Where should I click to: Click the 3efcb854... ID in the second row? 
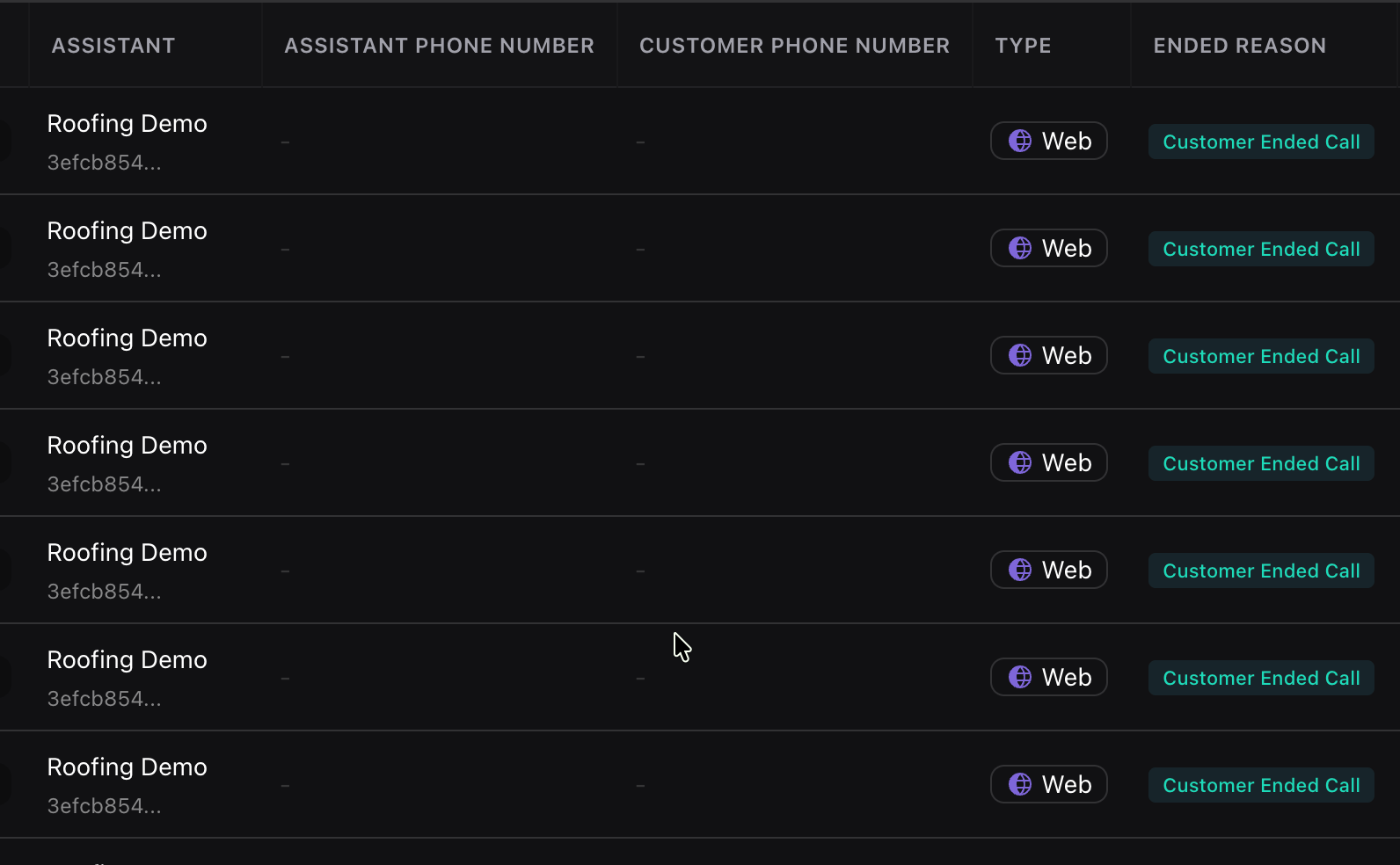point(105,270)
